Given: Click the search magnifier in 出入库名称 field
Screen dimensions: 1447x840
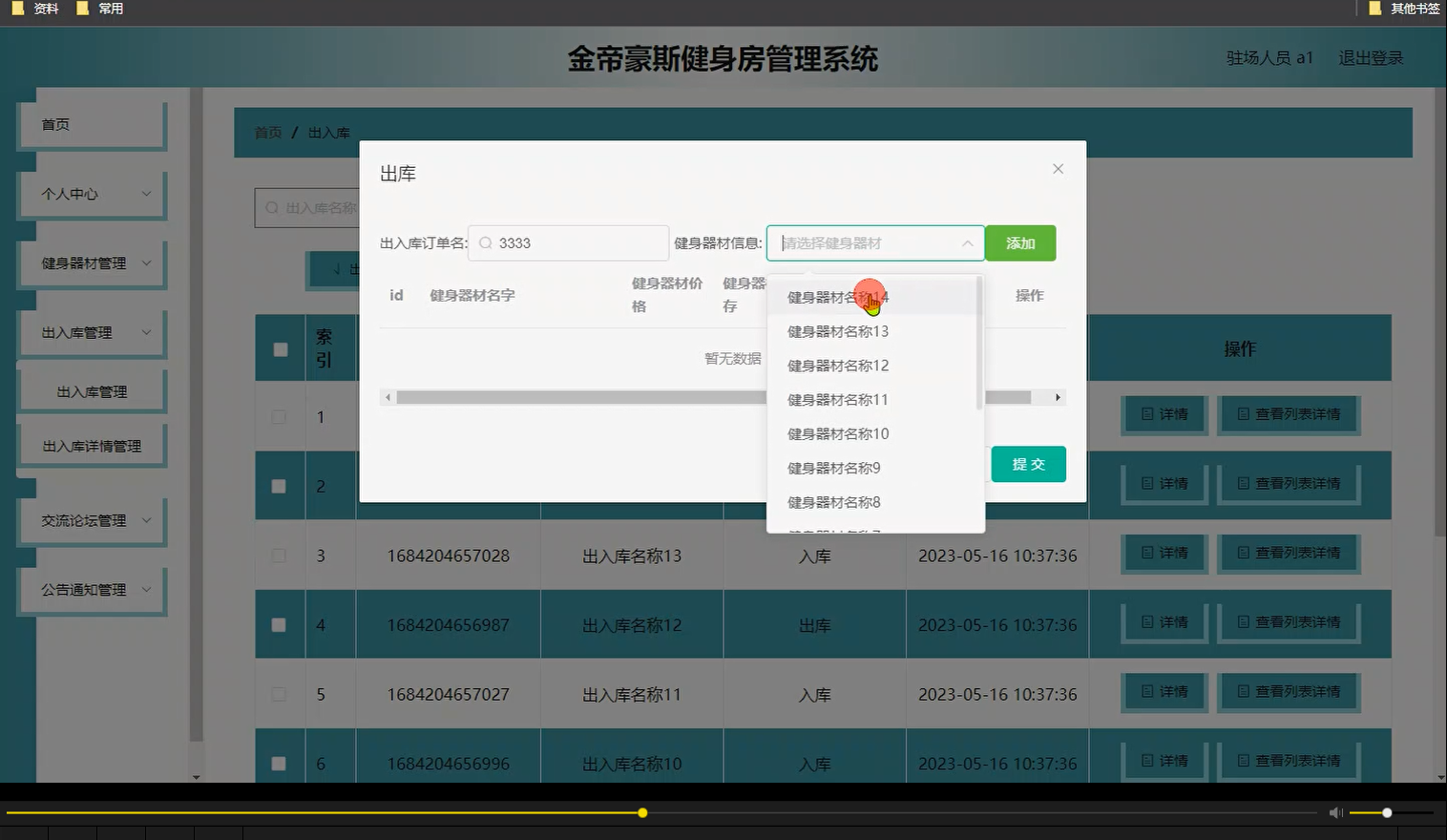Looking at the screenshot, I should (x=272, y=208).
